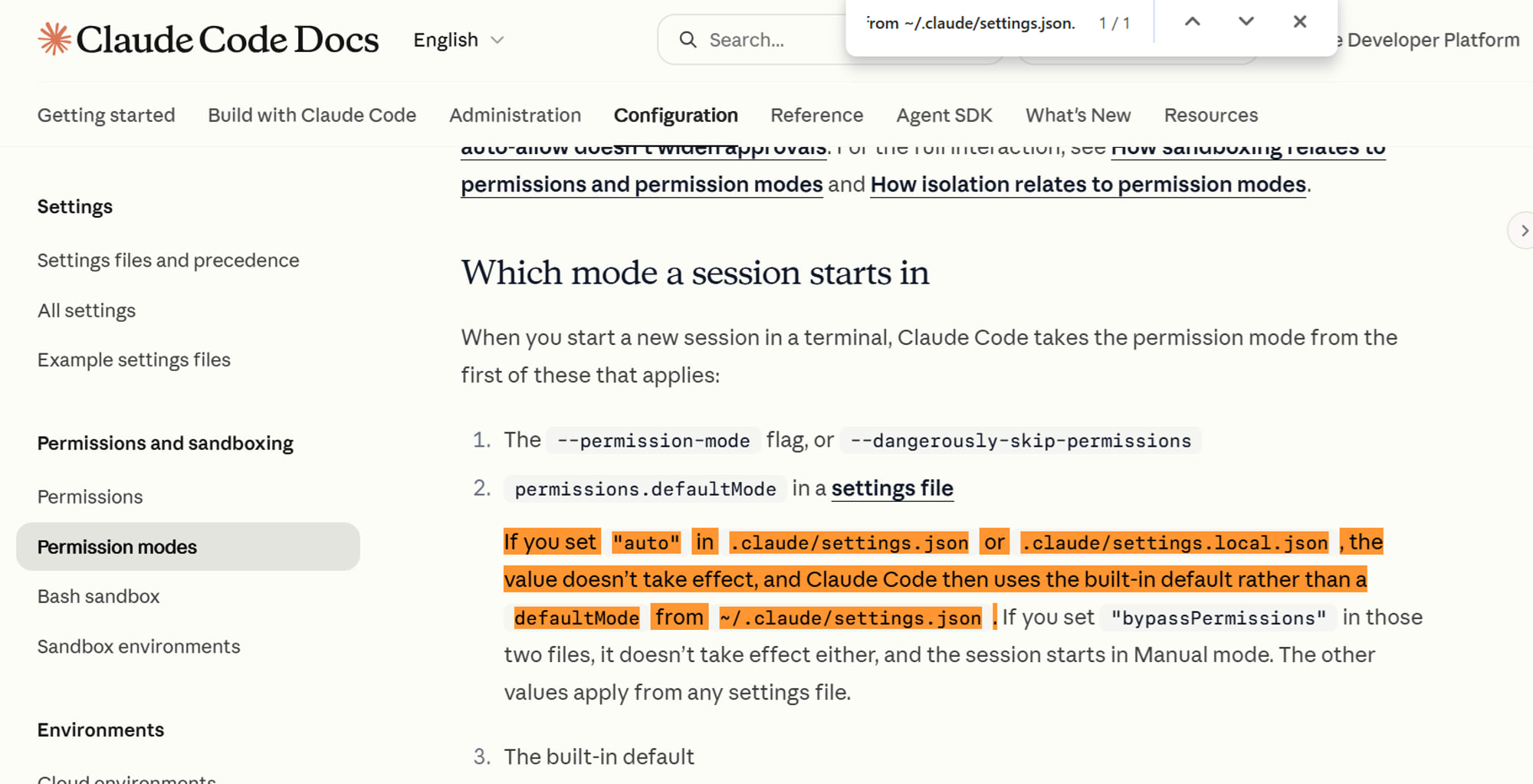The width and height of the screenshot is (1533, 784).
Task: Click the permissions.defaultMode code text
Action: click(x=645, y=489)
